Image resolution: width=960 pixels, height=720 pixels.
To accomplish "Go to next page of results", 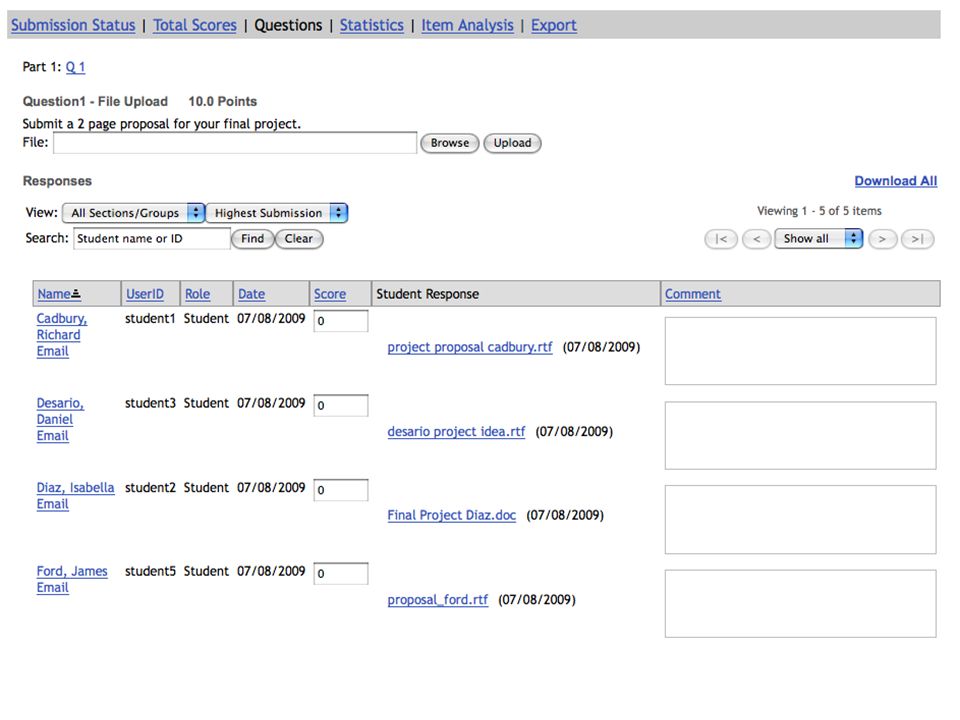I will pyautogui.click(x=882, y=239).
